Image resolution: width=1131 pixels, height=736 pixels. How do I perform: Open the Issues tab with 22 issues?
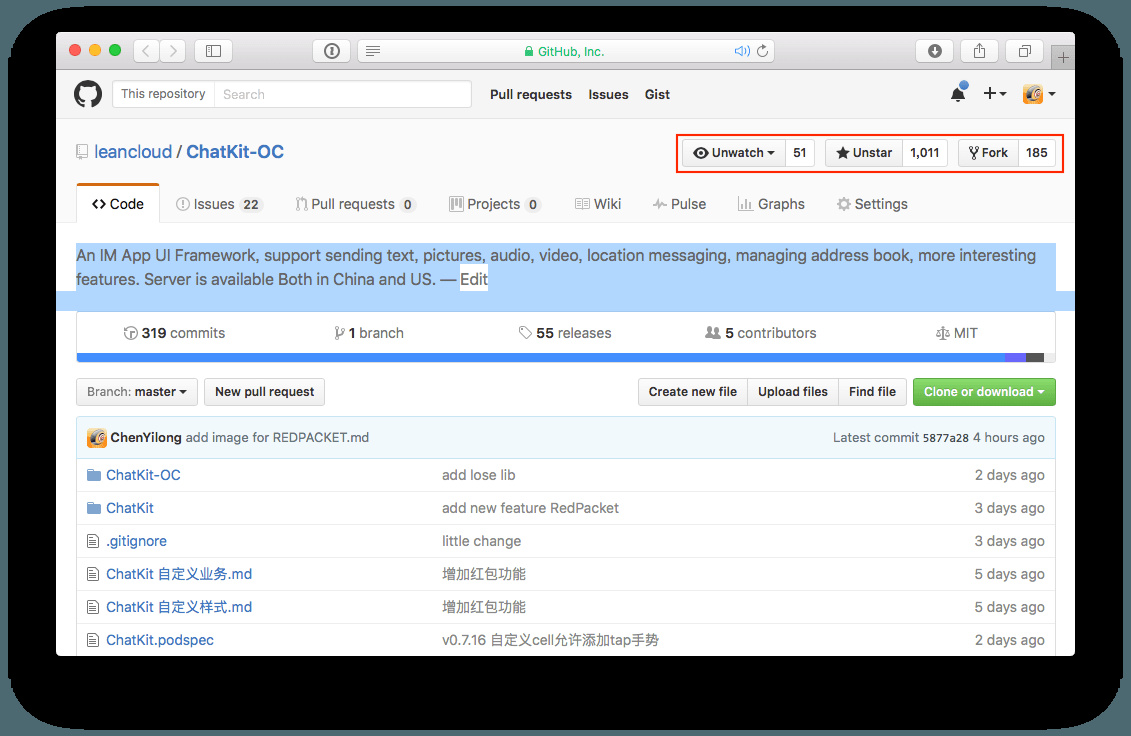(219, 204)
